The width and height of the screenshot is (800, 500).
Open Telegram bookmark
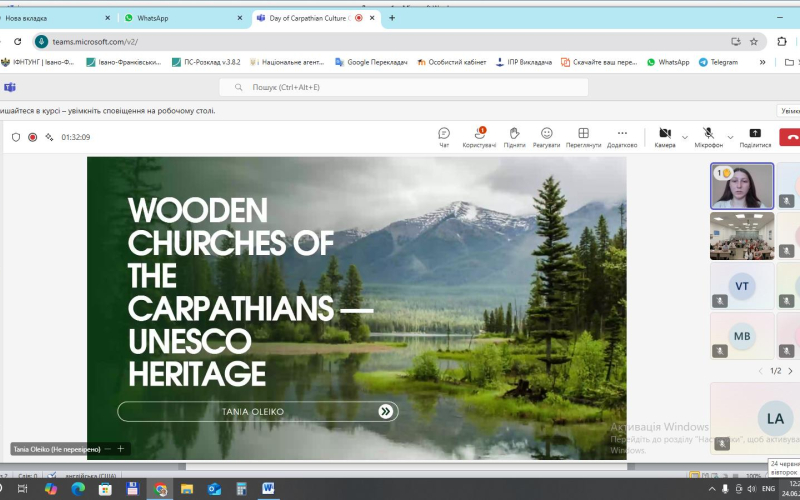pyautogui.click(x=718, y=62)
